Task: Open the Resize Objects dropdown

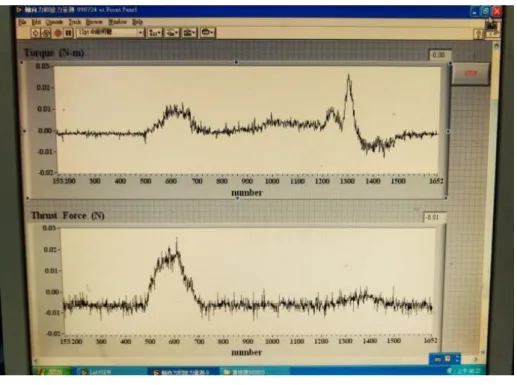Action: click(x=189, y=33)
